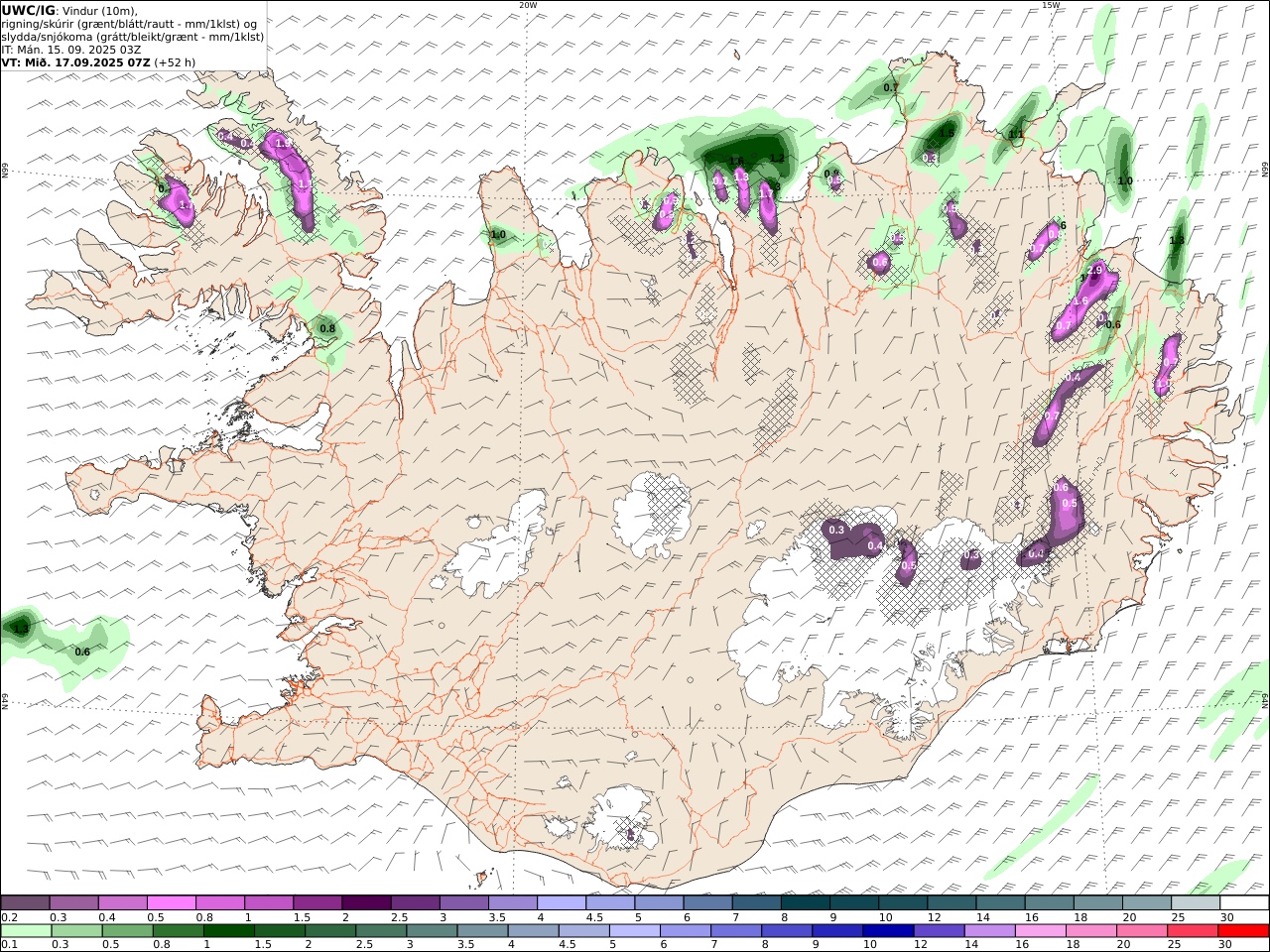Image resolution: width=1270 pixels, height=952 pixels.
Task: Click the '15W' longitude label
Action: click(x=1051, y=5)
